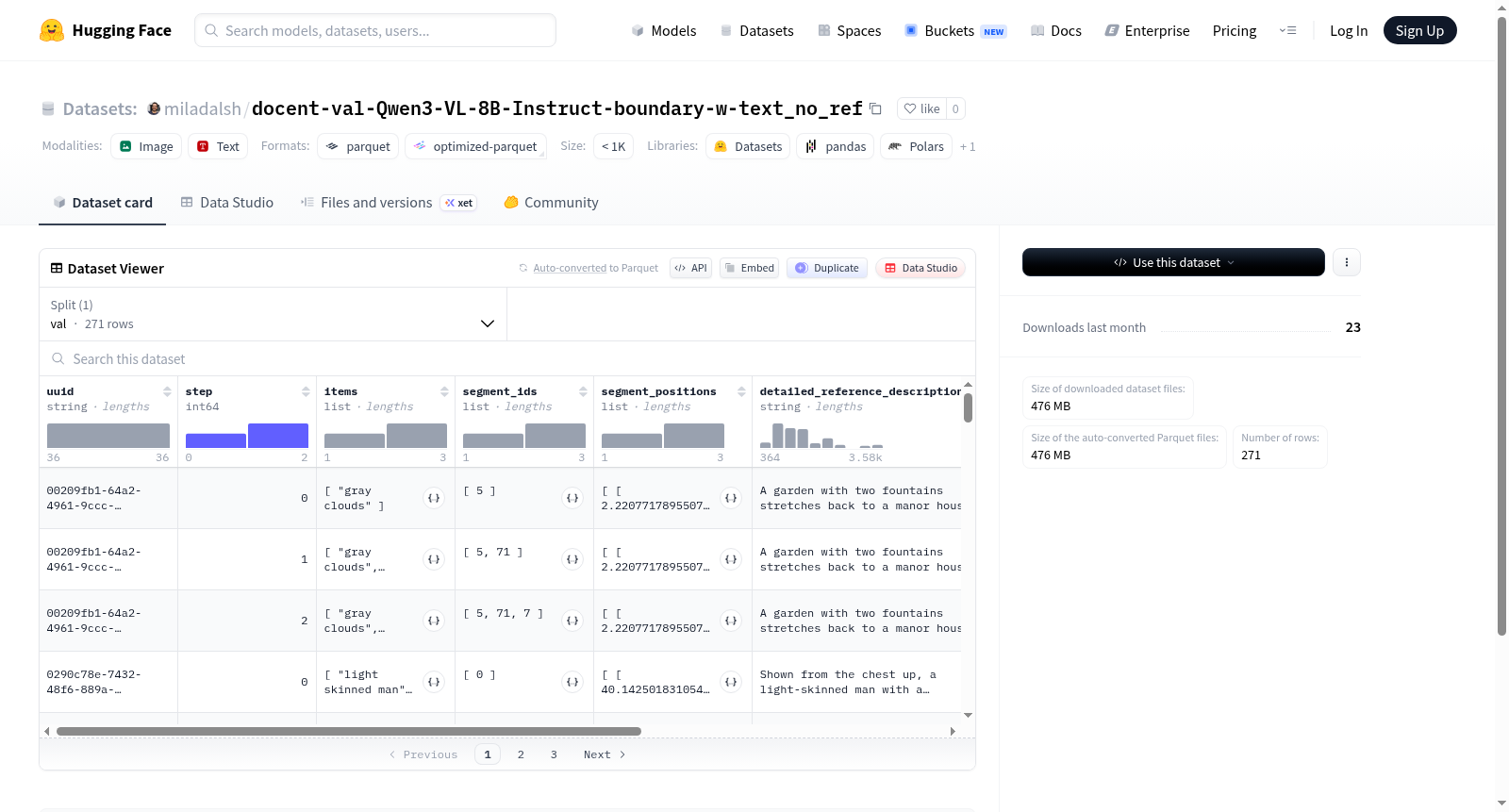Filter by the Image modality tag
The image size is (1509, 812).
point(146,146)
